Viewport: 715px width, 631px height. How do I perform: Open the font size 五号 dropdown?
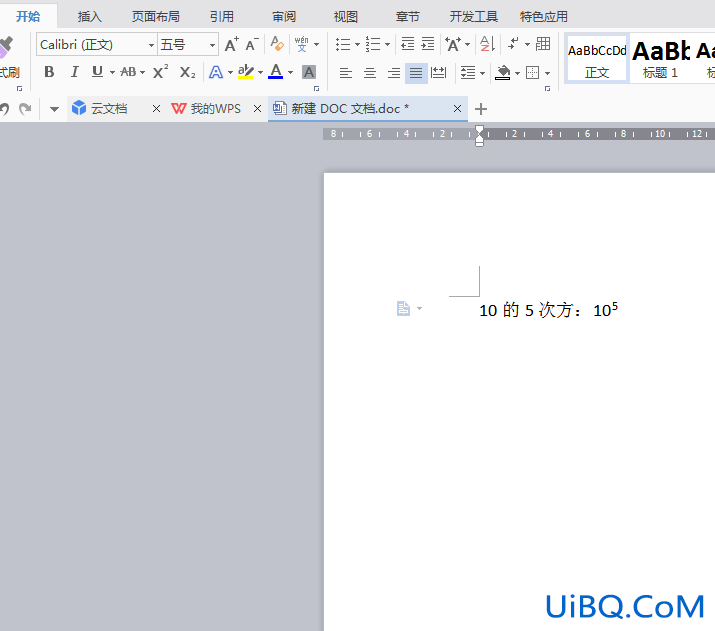(x=212, y=45)
